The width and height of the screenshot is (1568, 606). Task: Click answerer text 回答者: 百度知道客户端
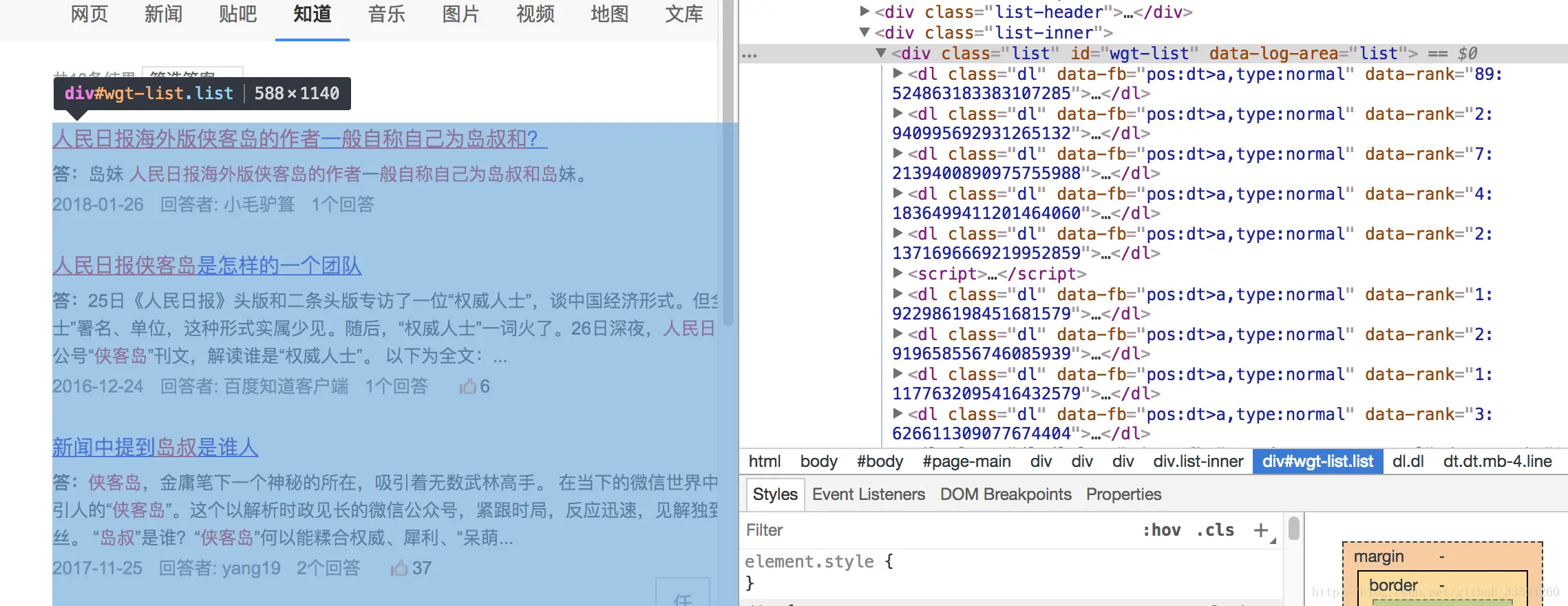(254, 386)
